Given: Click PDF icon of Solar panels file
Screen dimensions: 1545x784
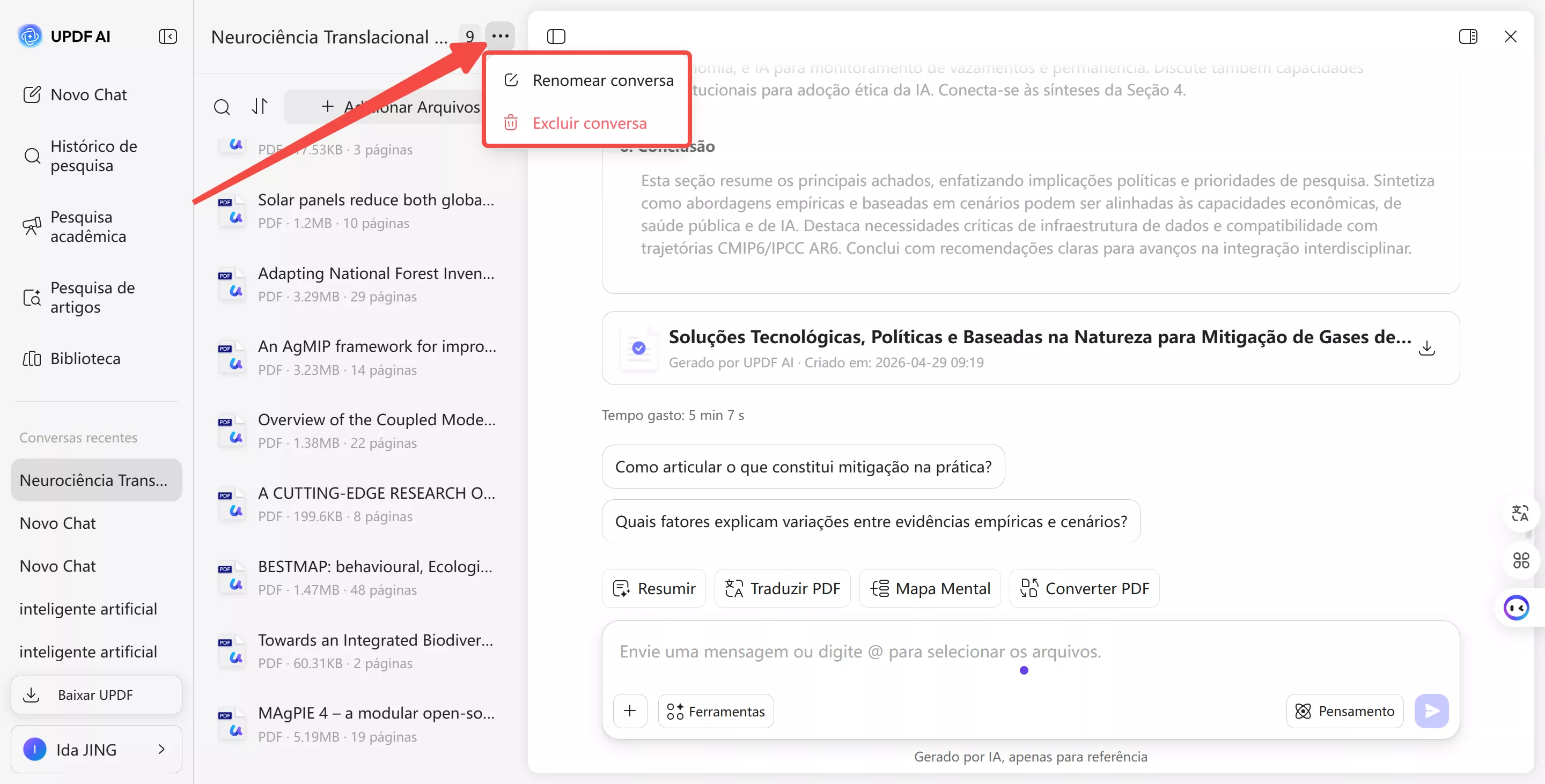Looking at the screenshot, I should [232, 210].
